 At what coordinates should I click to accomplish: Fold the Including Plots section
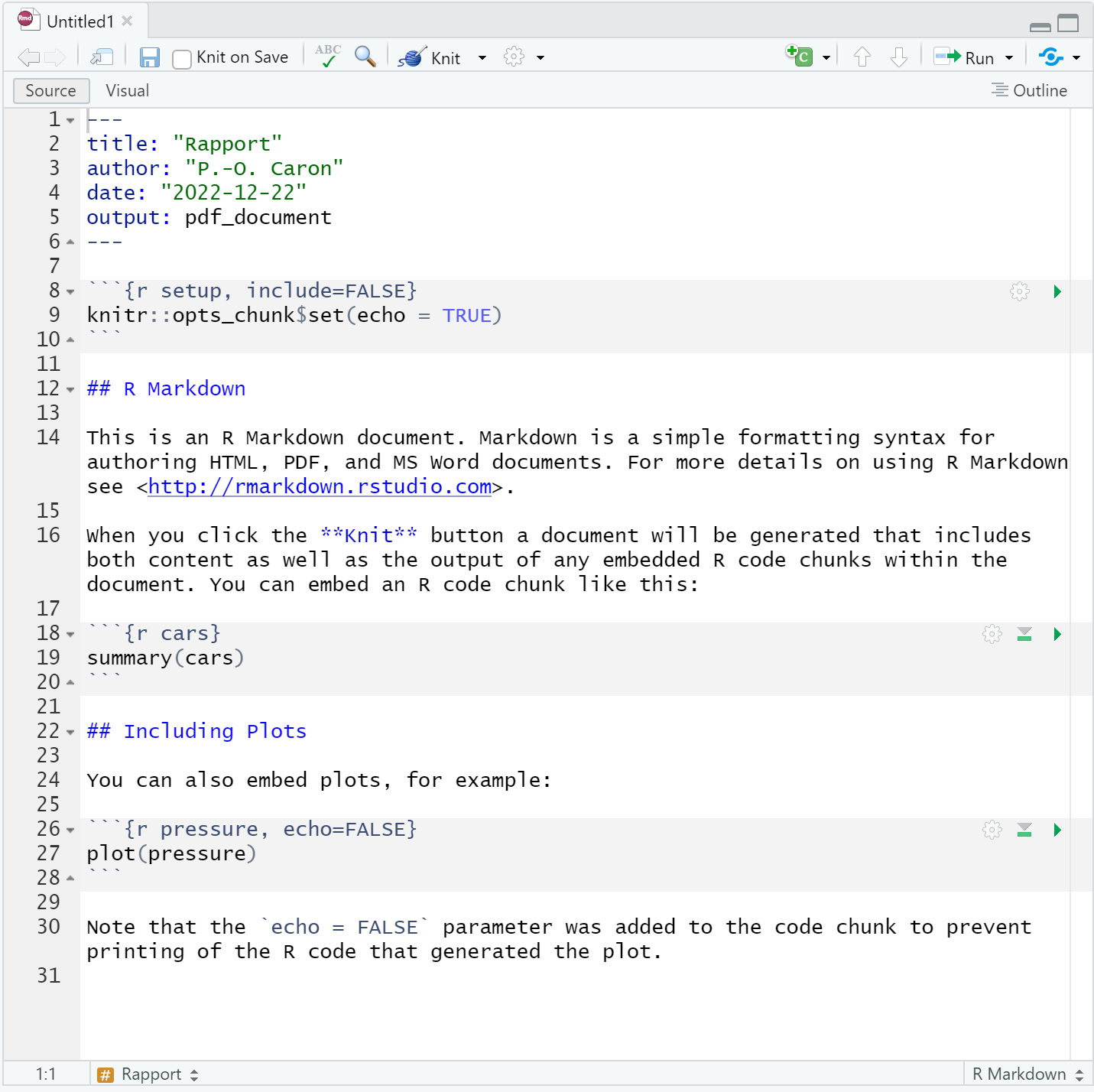[x=70, y=733]
